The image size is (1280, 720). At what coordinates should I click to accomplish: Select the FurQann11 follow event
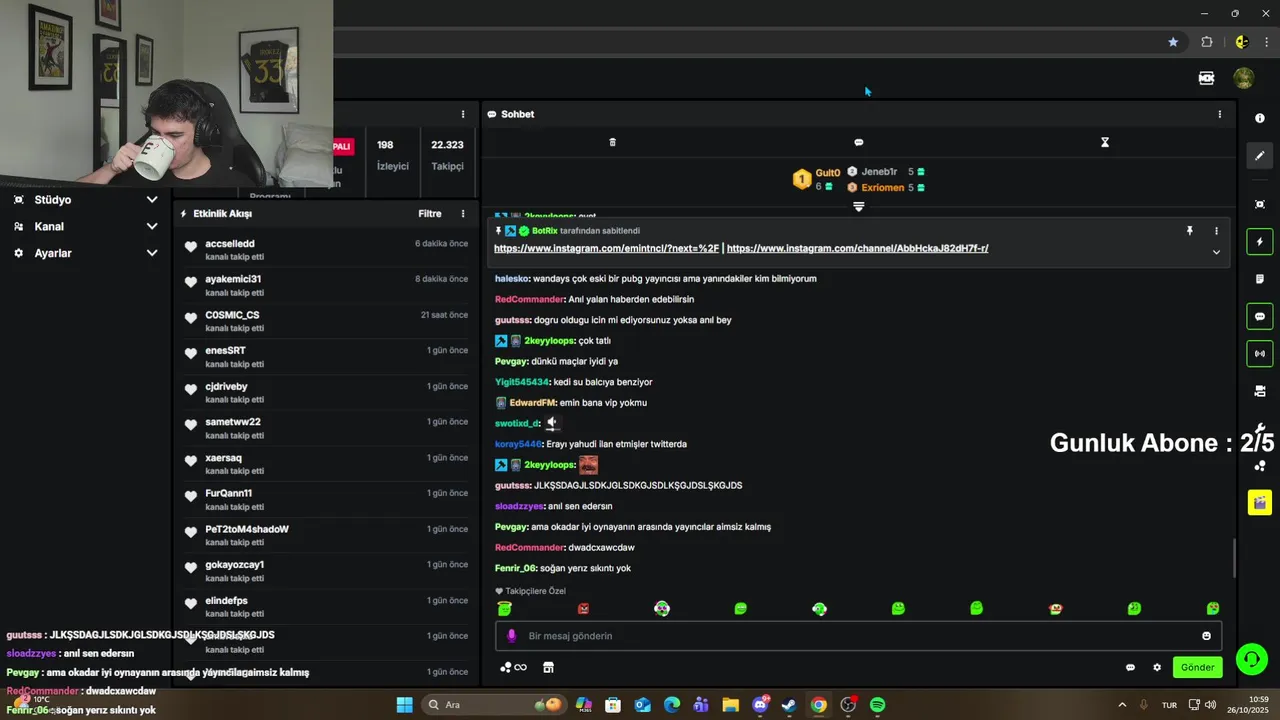(x=326, y=500)
